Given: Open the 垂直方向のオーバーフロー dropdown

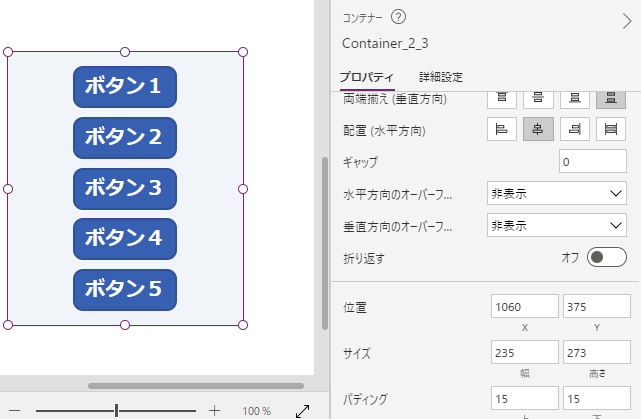Looking at the screenshot, I should pos(557,225).
